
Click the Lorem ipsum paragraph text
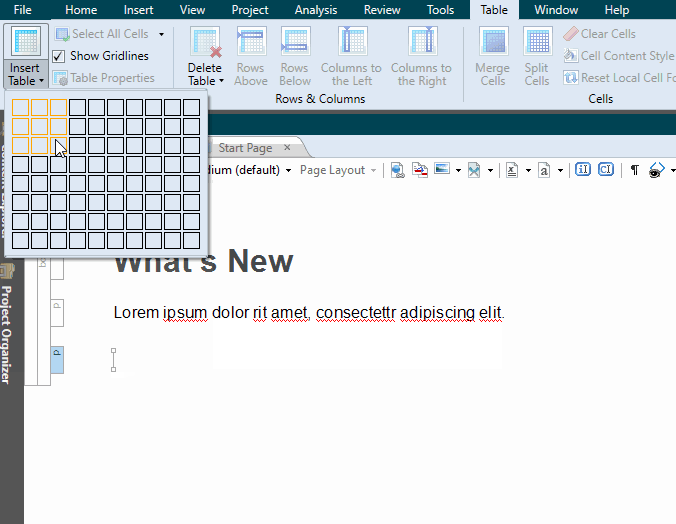(309, 313)
